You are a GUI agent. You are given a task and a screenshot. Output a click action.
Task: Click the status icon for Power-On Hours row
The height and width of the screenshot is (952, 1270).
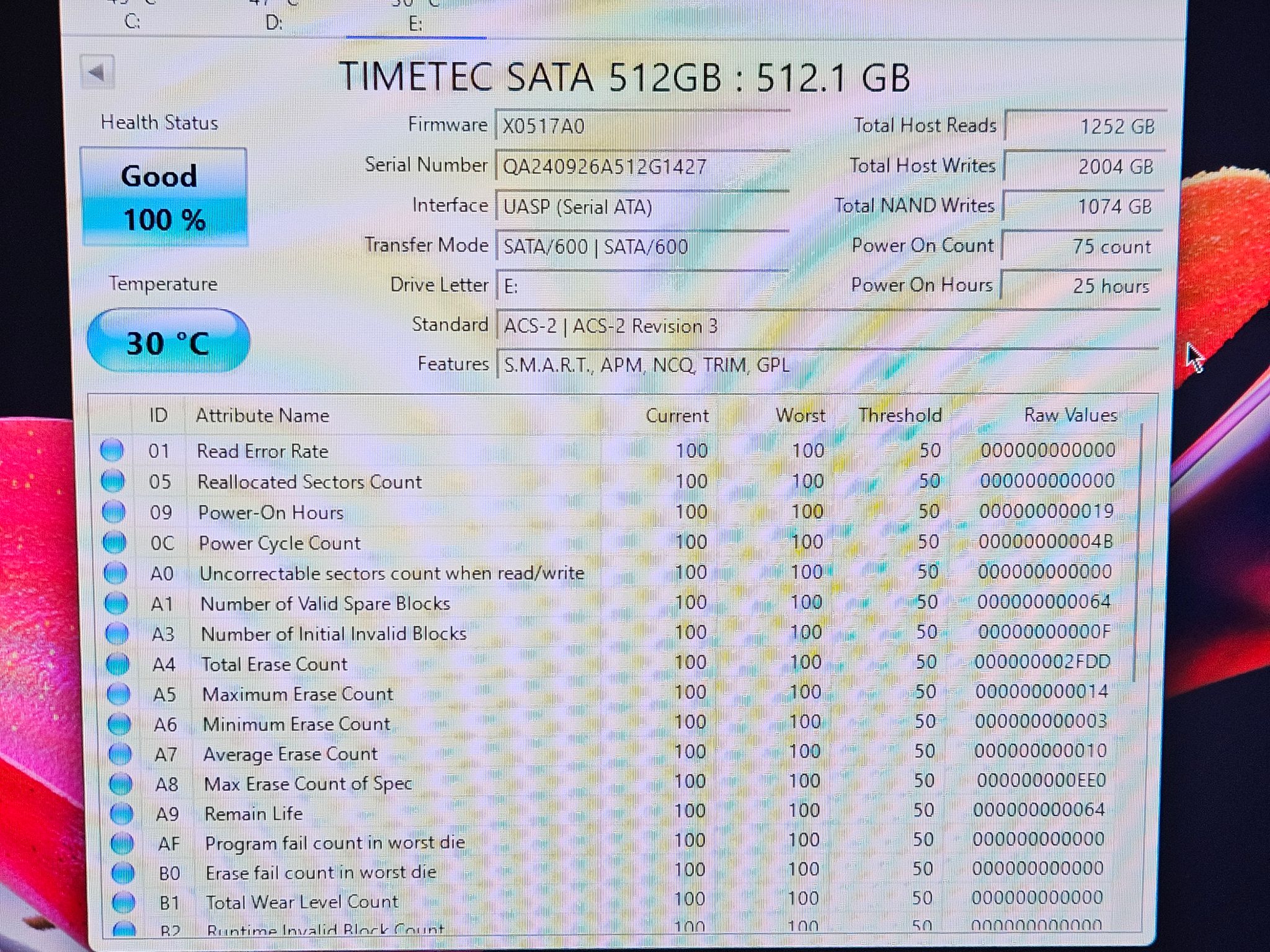[x=113, y=511]
